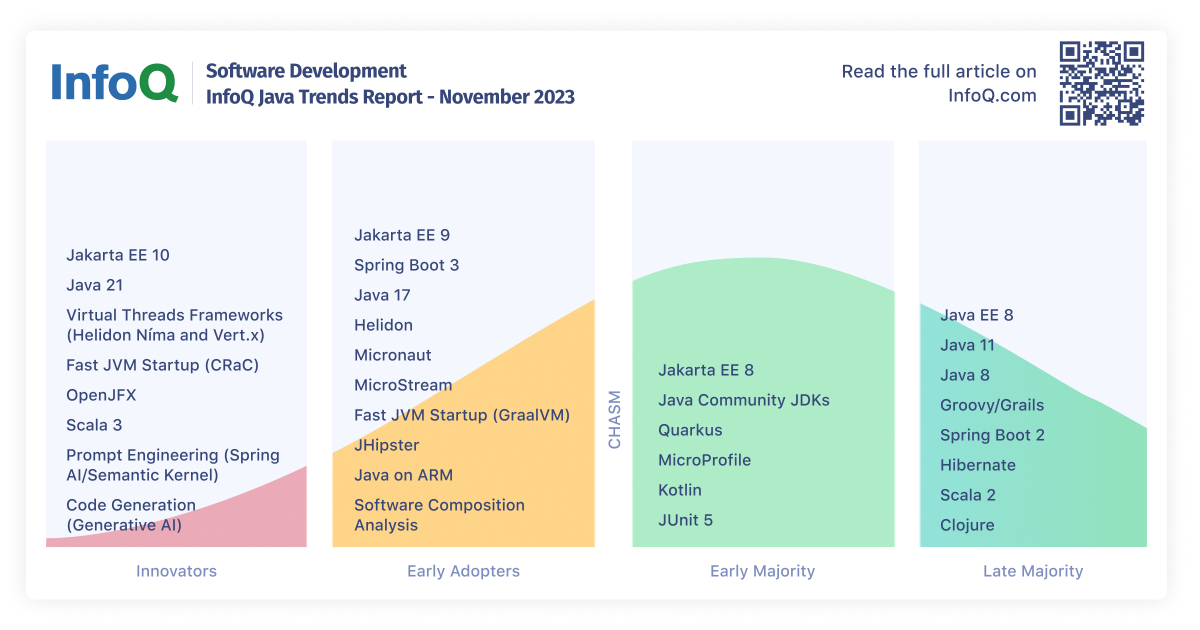Click "Clojure" in the Late Majority column
This screenshot has width=1200, height=630.
(x=967, y=524)
